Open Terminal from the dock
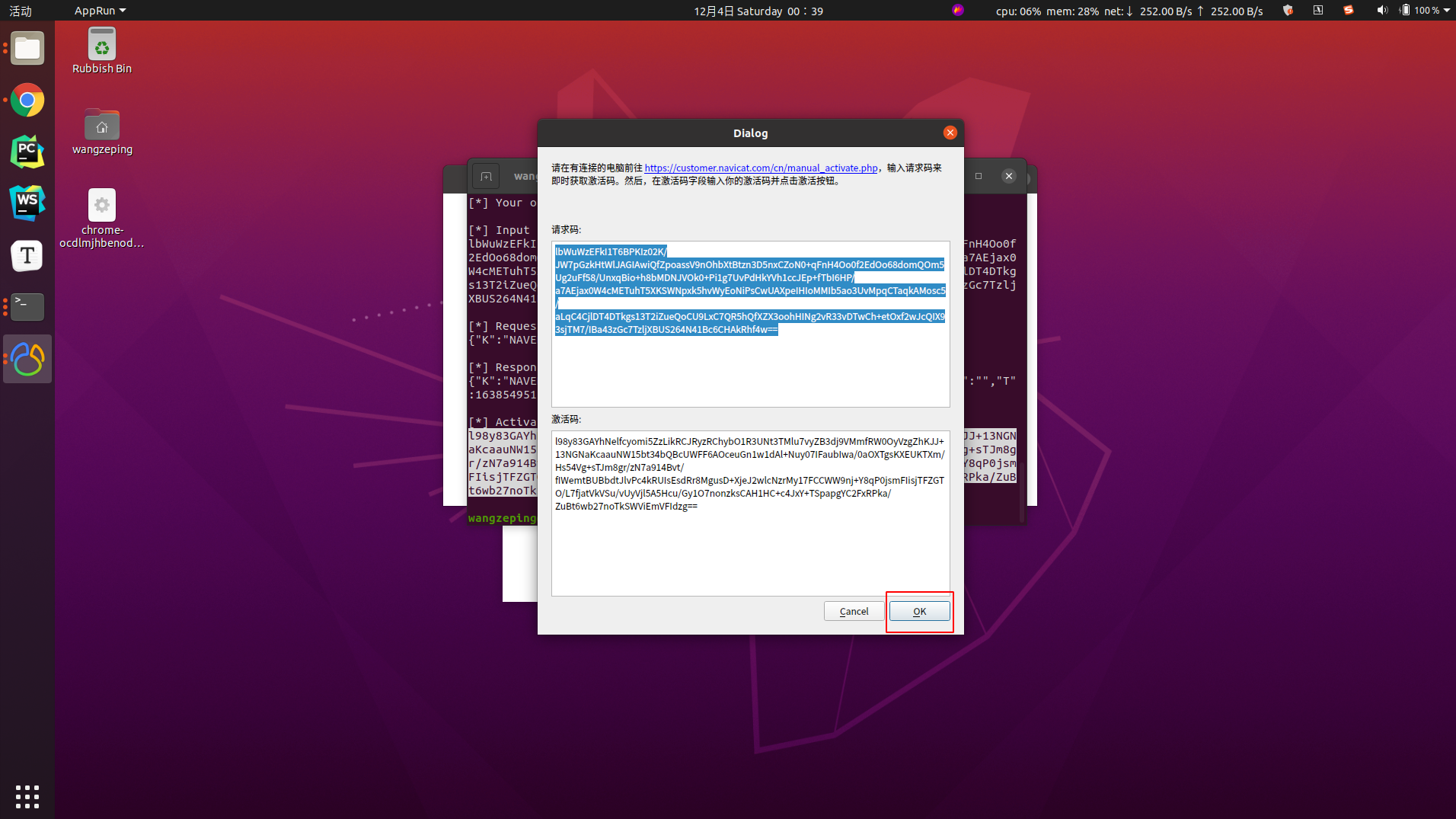Image resolution: width=1456 pixels, height=819 pixels. click(27, 307)
